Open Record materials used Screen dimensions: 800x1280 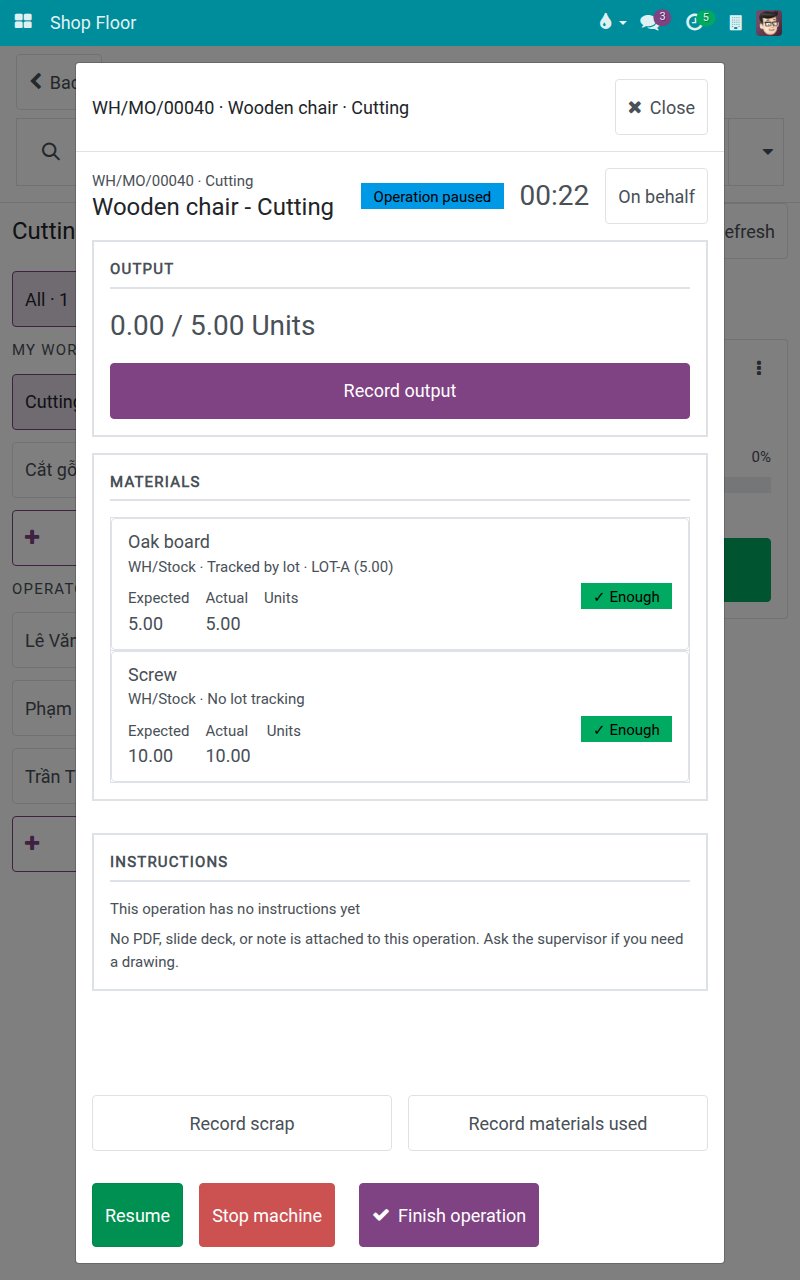coord(558,1123)
